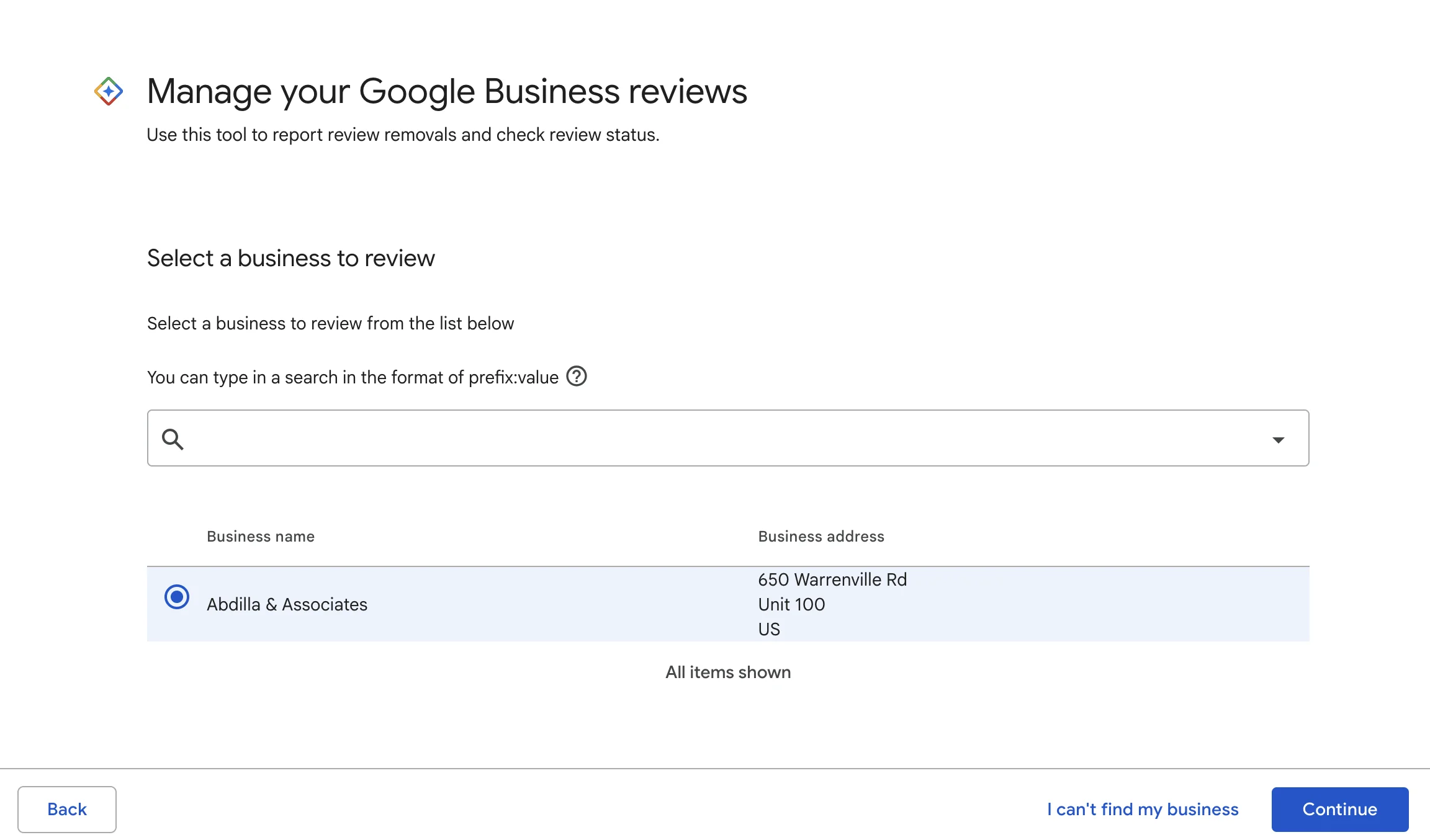The height and width of the screenshot is (840, 1430).
Task: Click the magnifying glass search icon
Action: click(173, 438)
